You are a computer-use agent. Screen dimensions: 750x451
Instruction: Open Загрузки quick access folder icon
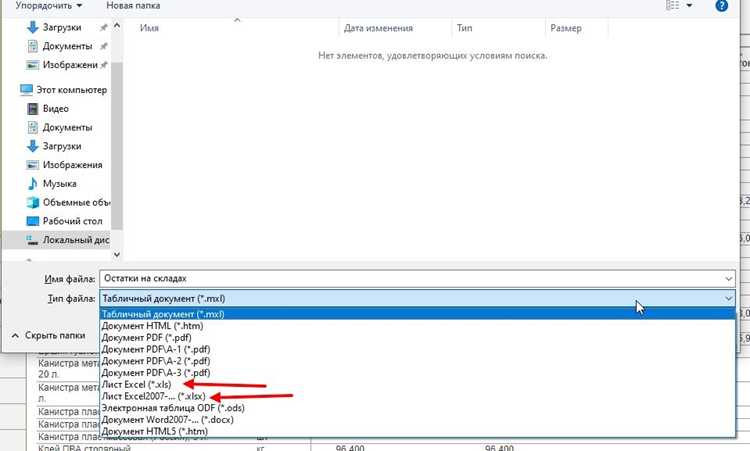click(x=33, y=27)
